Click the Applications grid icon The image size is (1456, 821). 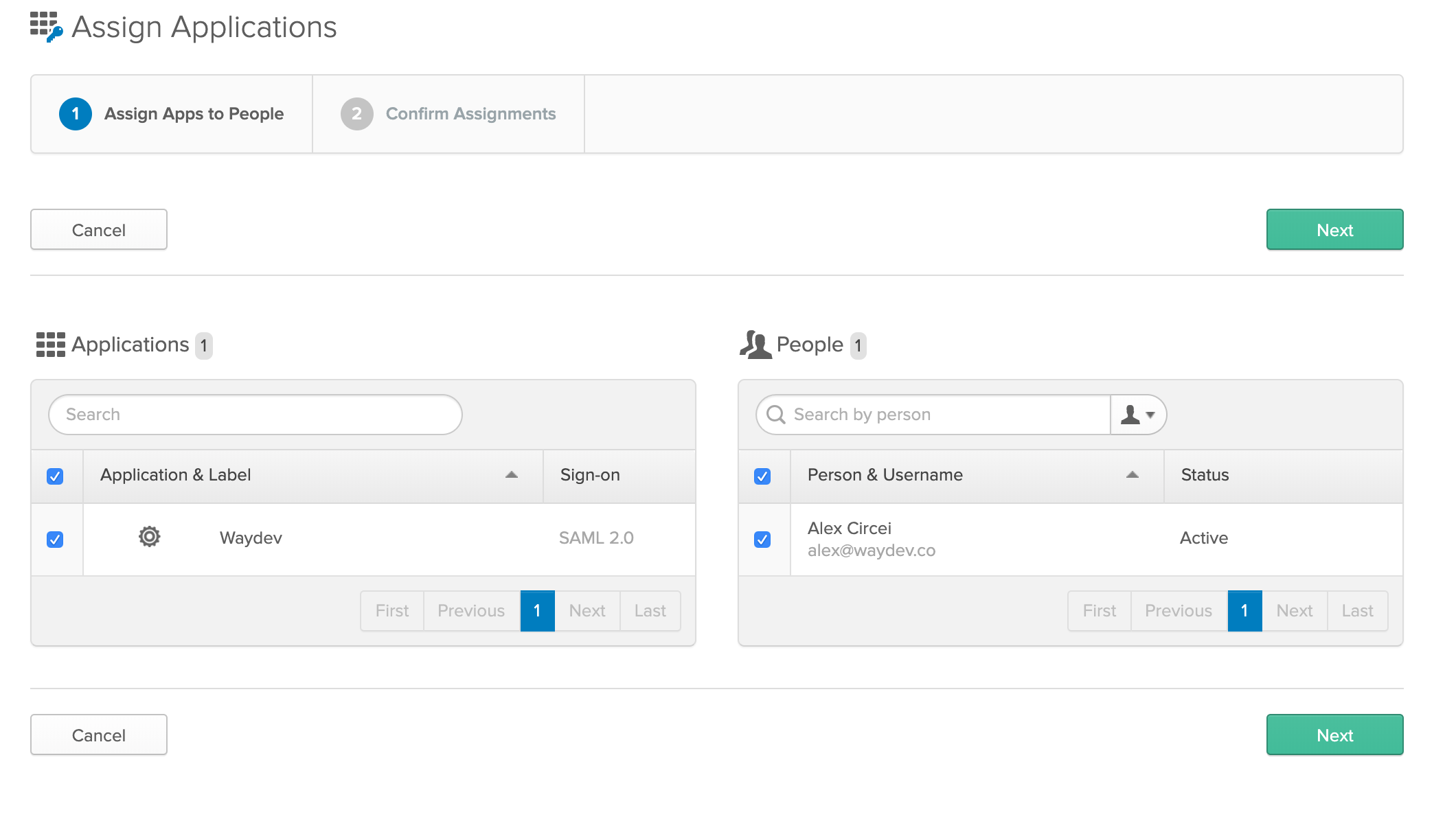50,345
